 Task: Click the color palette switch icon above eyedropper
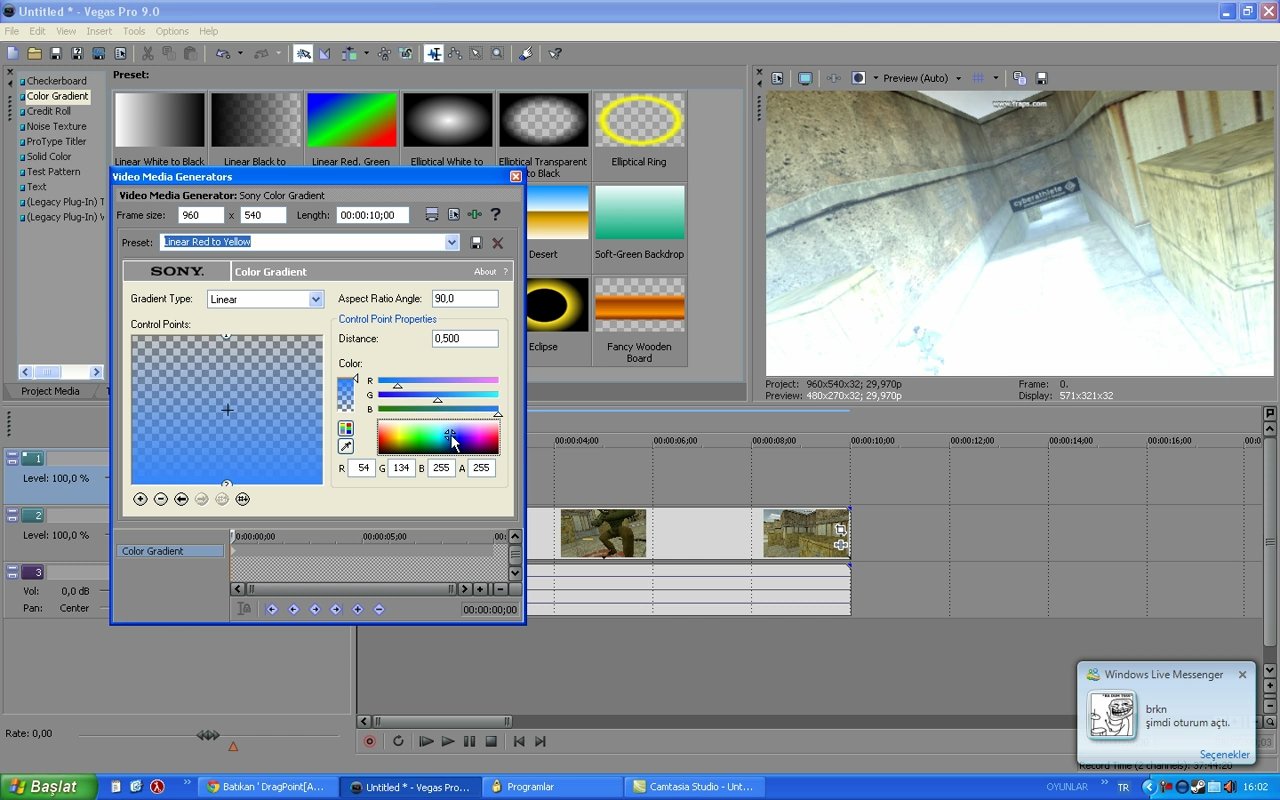(345, 428)
